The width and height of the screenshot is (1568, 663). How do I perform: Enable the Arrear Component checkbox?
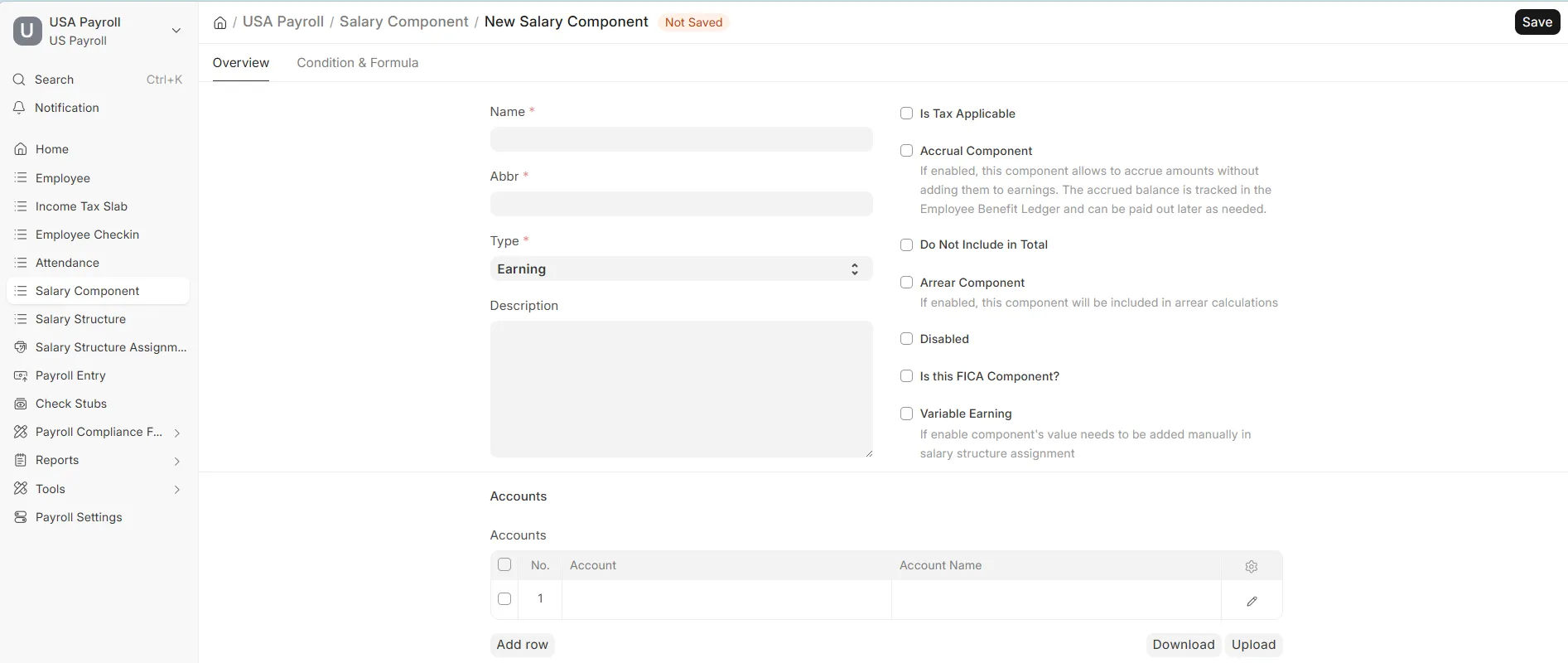tap(906, 283)
